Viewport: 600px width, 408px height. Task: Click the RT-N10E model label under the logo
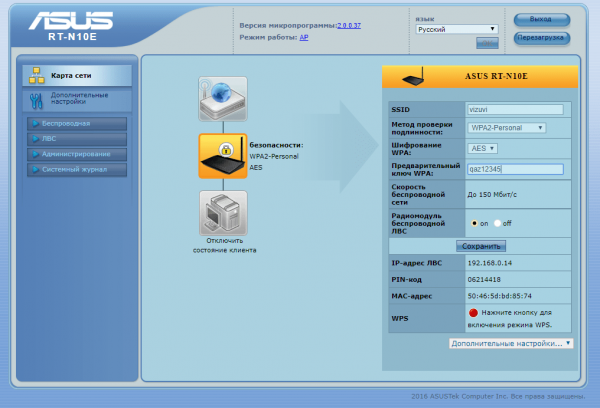[x=72, y=37]
